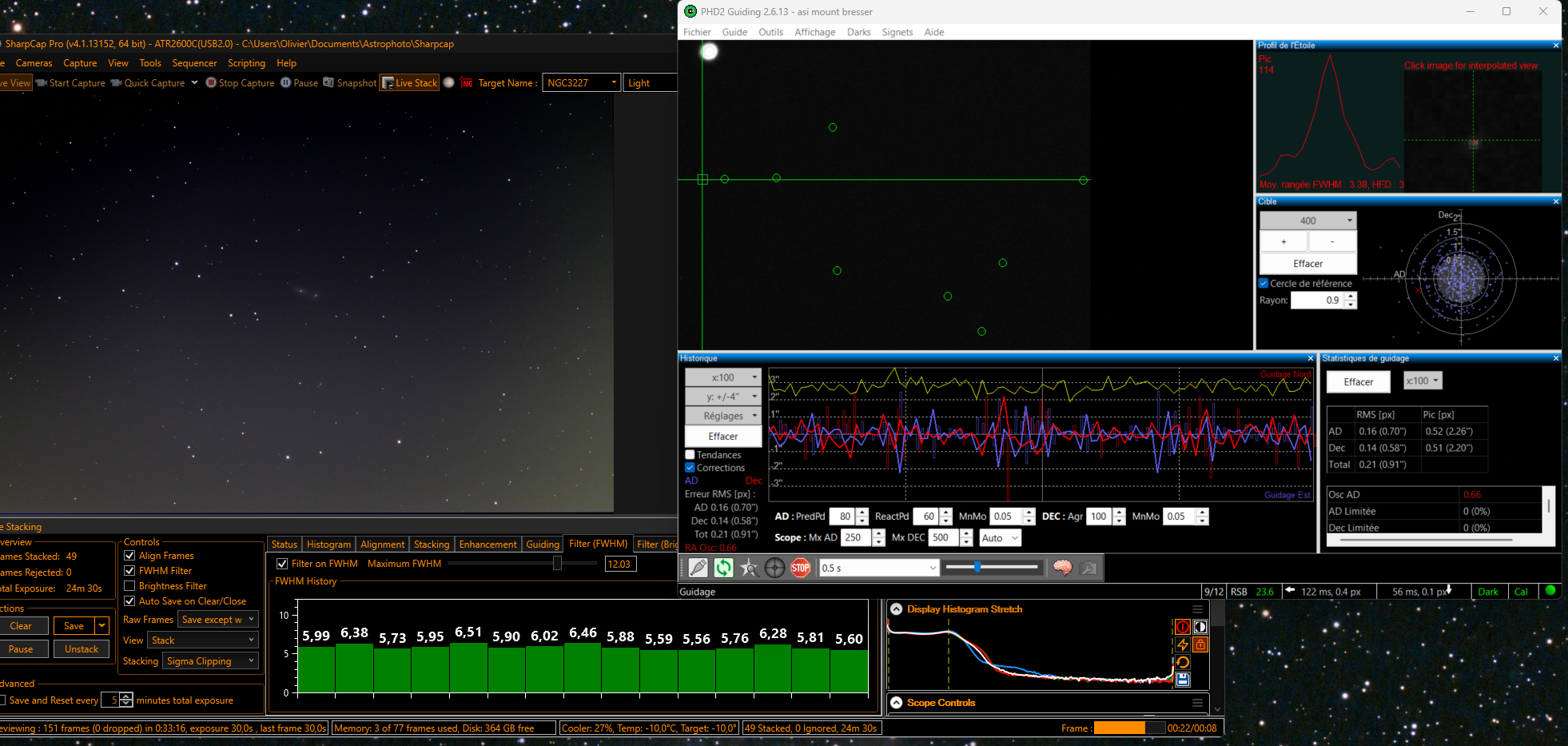
Task: Click the green looping exposures icon in PHD2
Action: [x=723, y=568]
